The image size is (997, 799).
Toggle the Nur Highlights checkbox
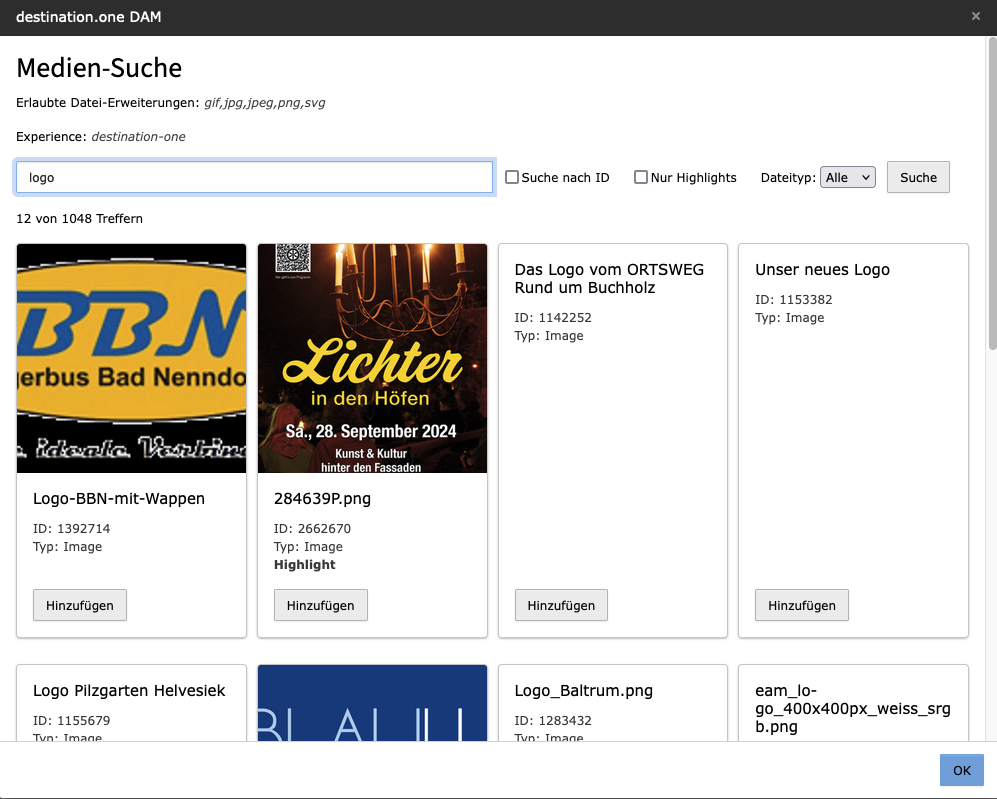click(x=641, y=177)
